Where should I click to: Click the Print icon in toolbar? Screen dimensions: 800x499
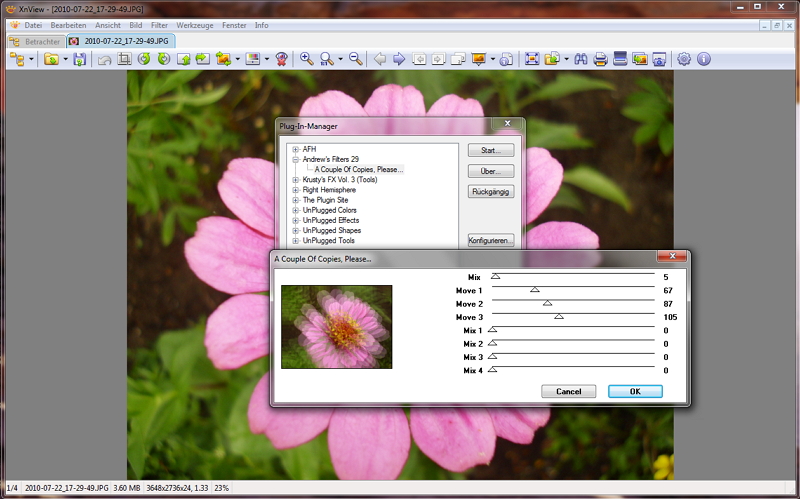(x=601, y=60)
